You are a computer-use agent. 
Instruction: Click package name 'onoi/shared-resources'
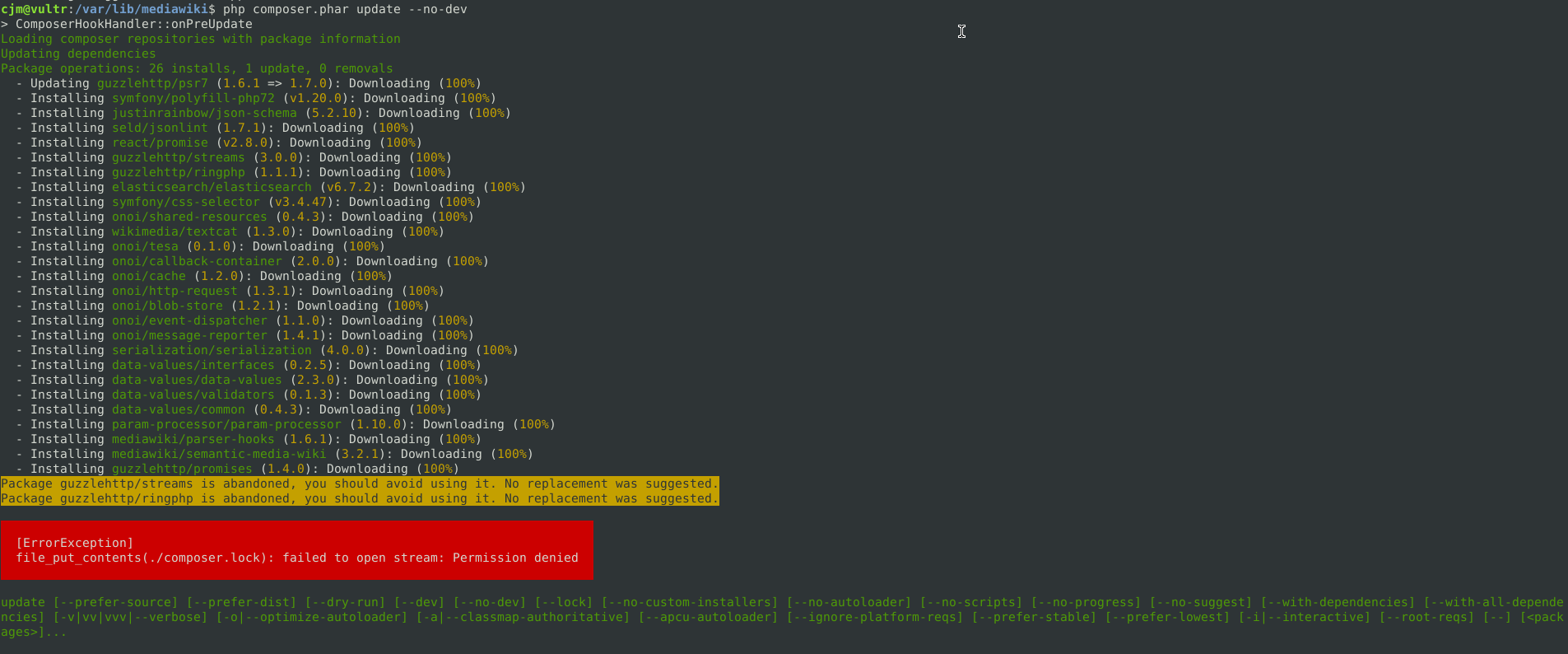(189, 217)
